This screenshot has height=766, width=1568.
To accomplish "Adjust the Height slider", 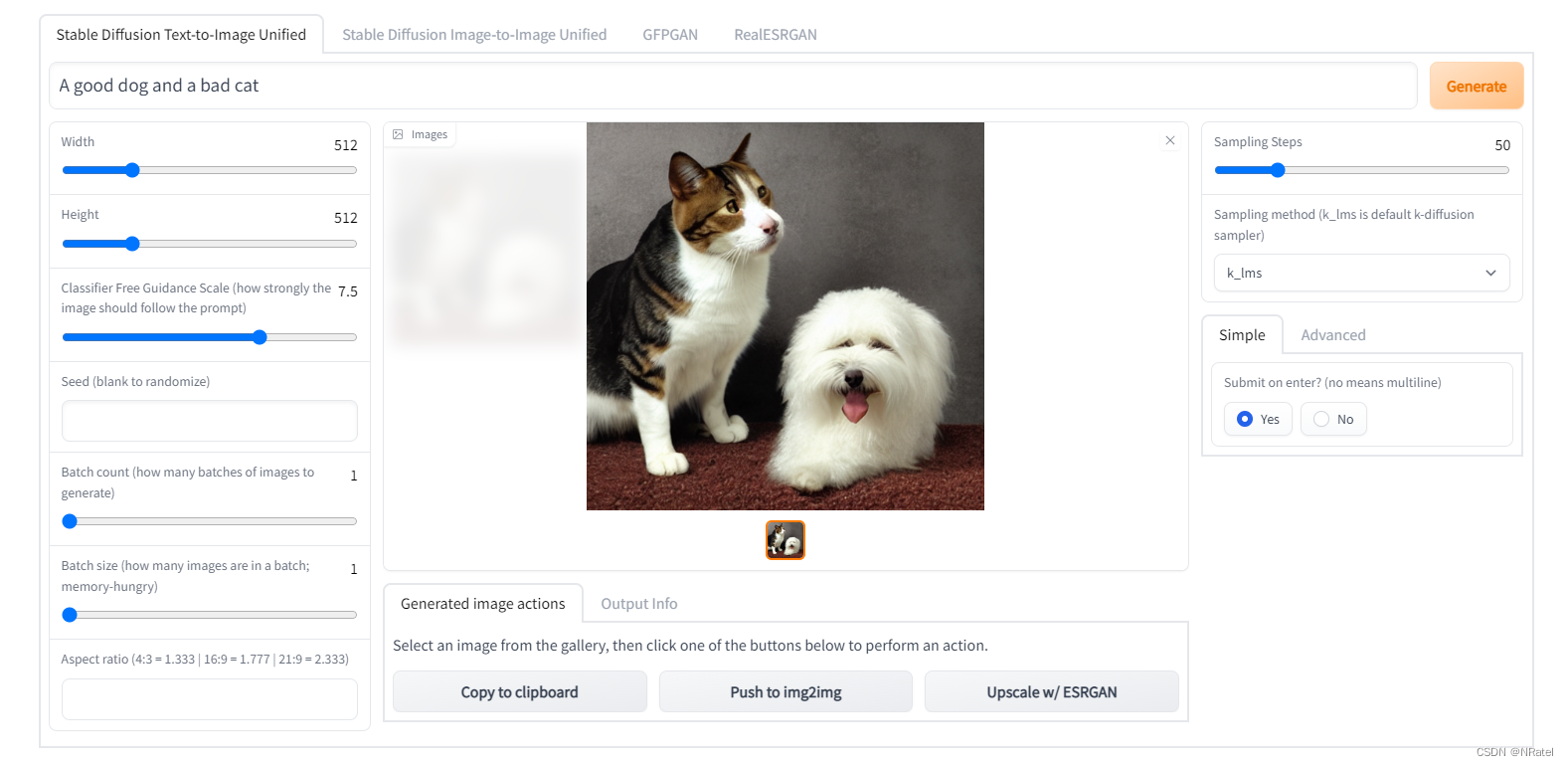I will pos(209,244).
